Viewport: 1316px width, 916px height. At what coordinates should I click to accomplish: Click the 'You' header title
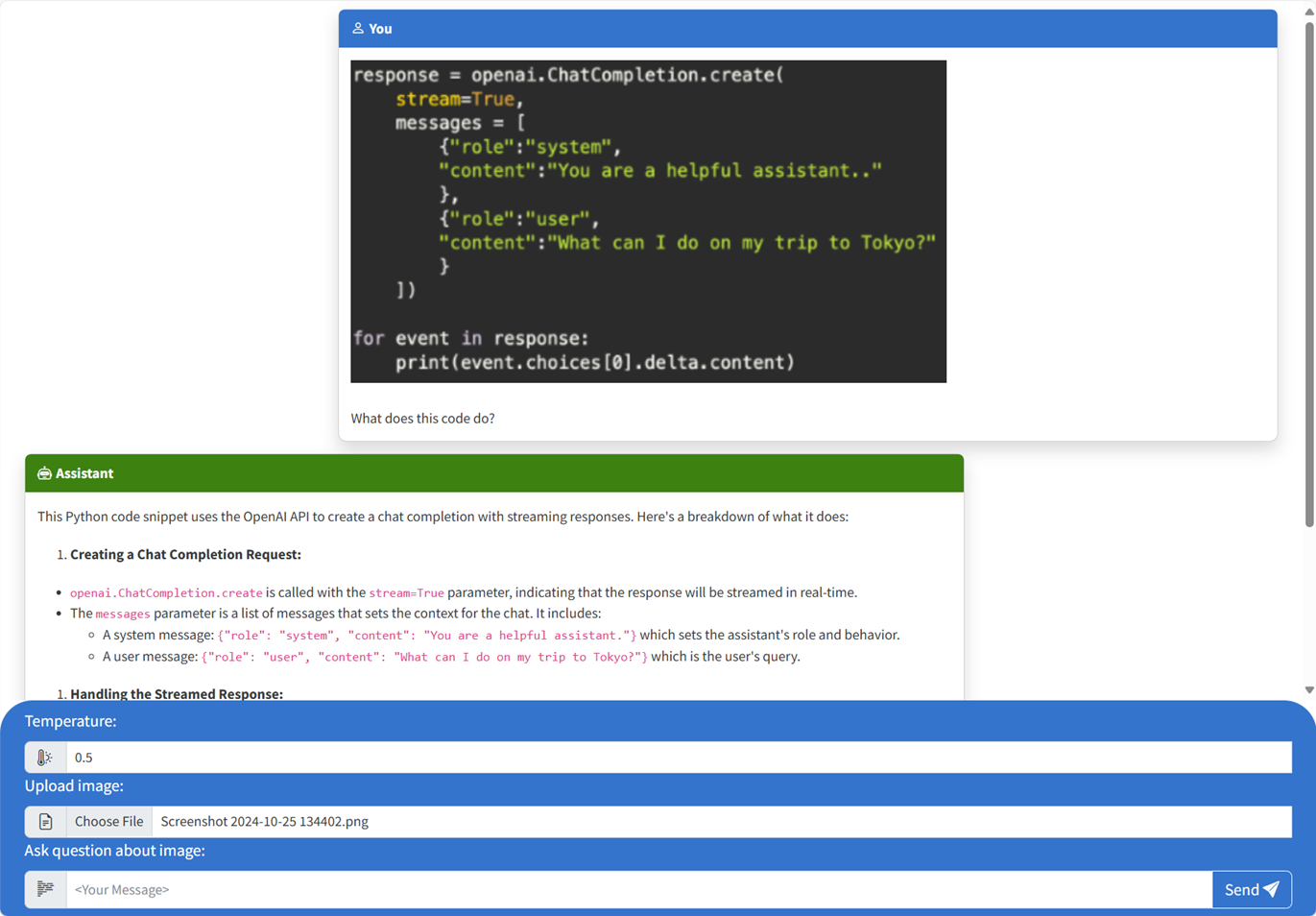(x=380, y=29)
